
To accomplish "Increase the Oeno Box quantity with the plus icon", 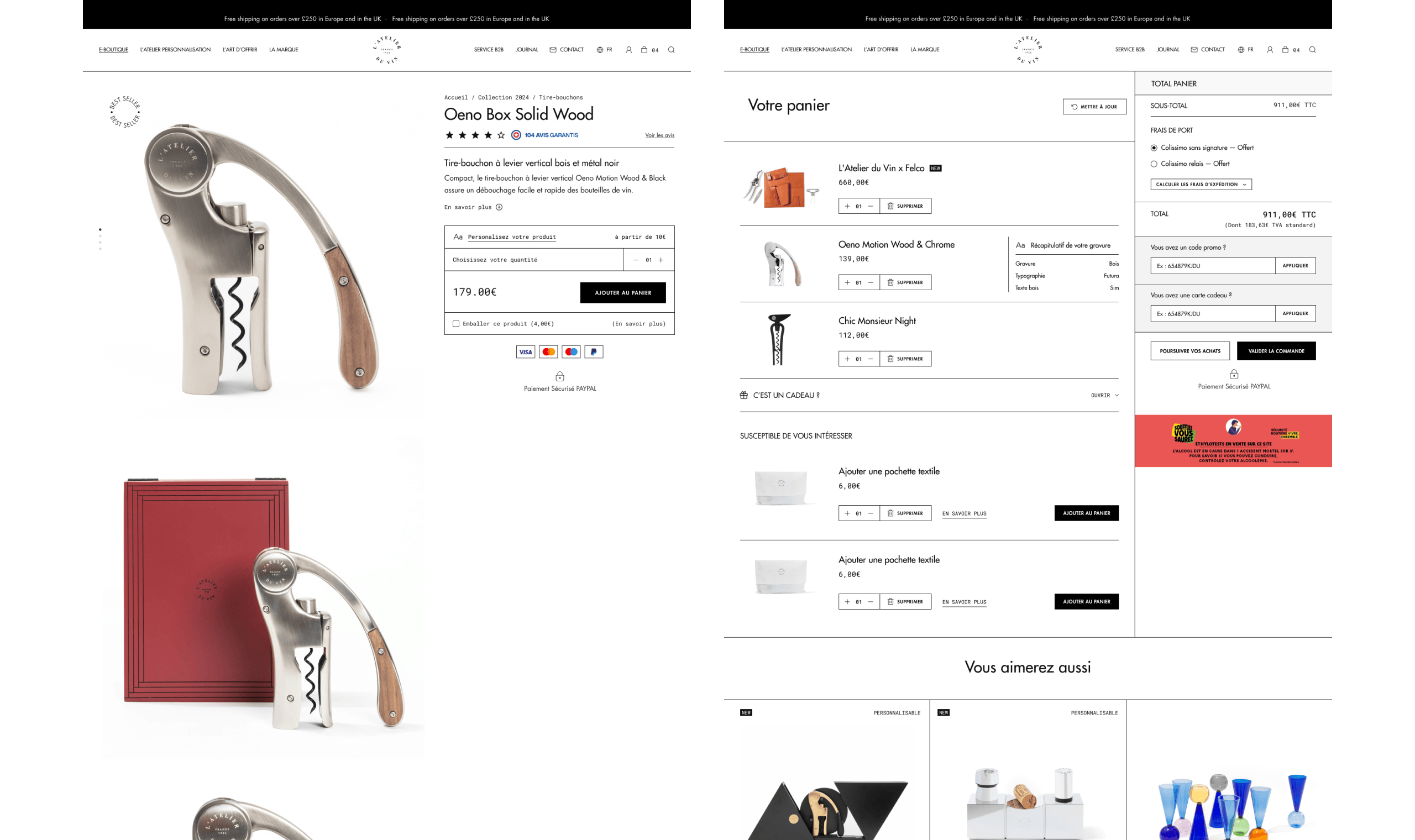I will tap(661, 260).
